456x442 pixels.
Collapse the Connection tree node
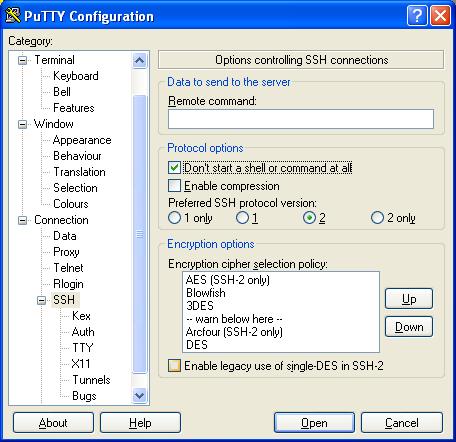click(x=22, y=220)
